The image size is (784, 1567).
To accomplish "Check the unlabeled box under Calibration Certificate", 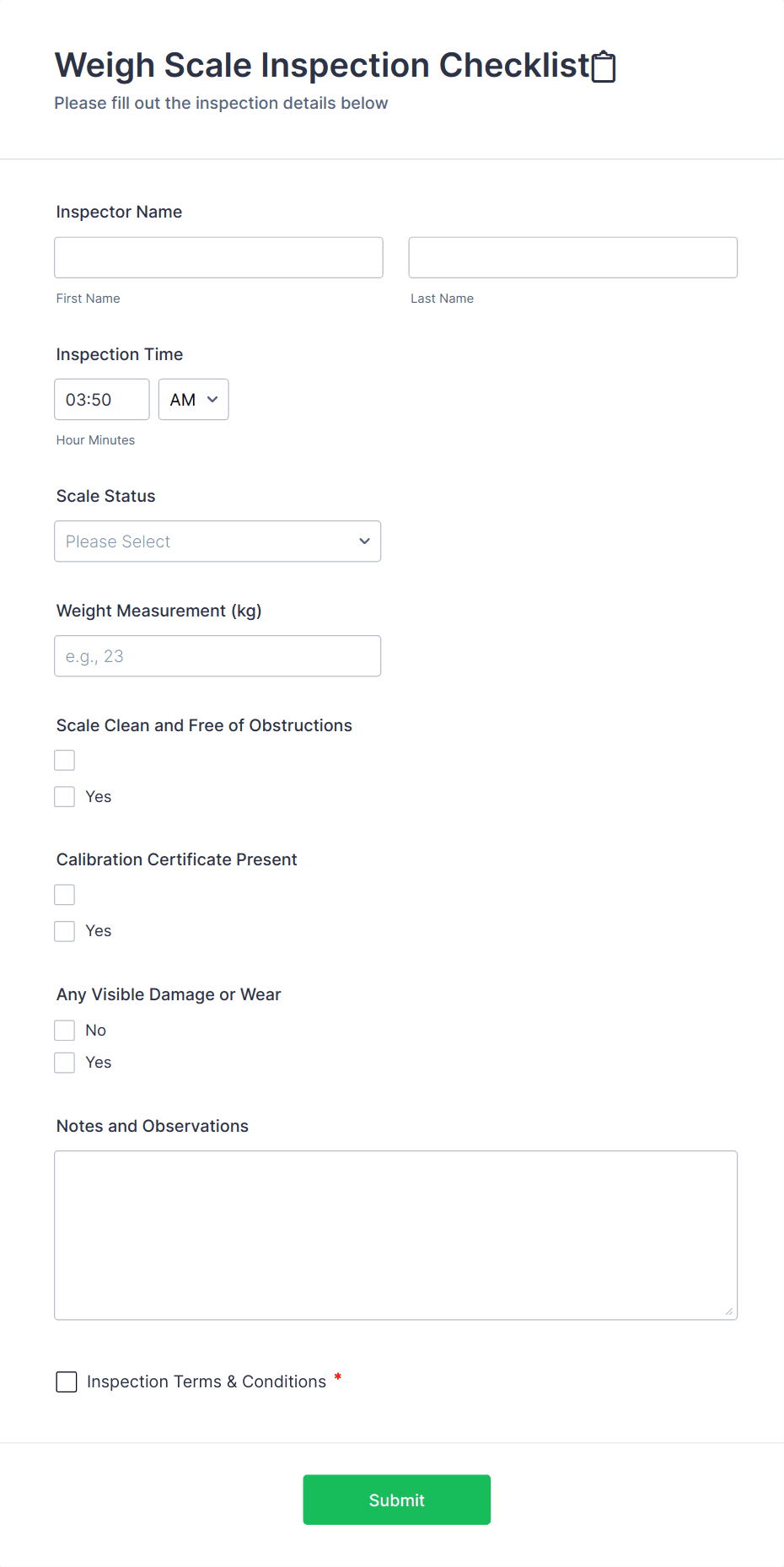I will point(65,895).
